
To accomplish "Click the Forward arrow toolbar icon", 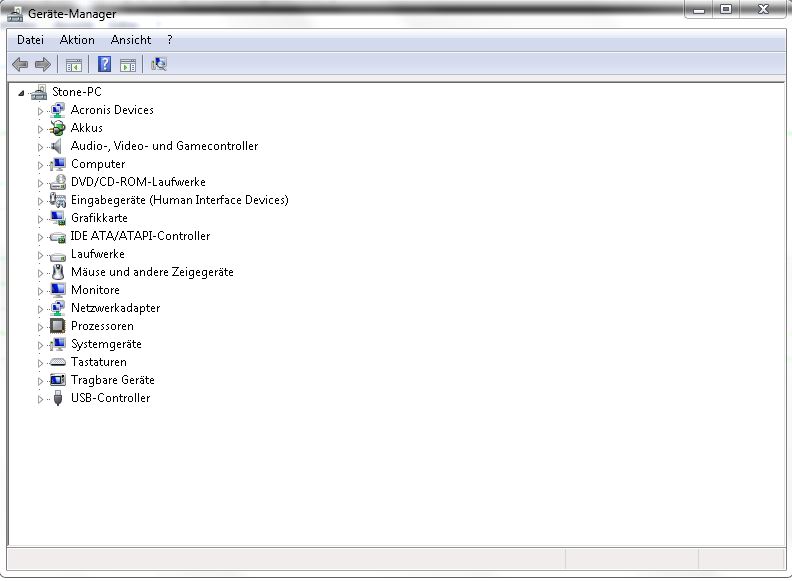I will pos(42,65).
